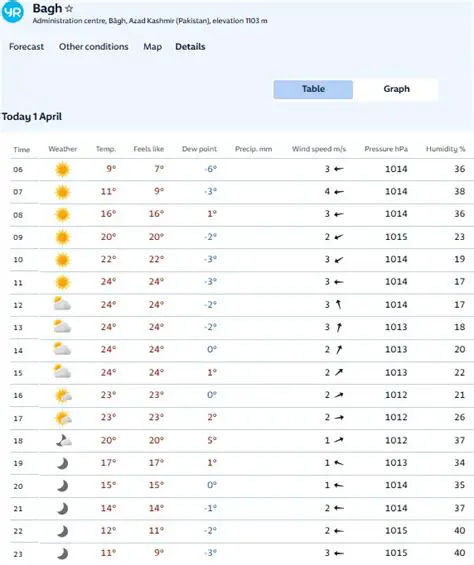Click humidity 38 in the 07 row
The image size is (474, 565).
pyautogui.click(x=460, y=191)
